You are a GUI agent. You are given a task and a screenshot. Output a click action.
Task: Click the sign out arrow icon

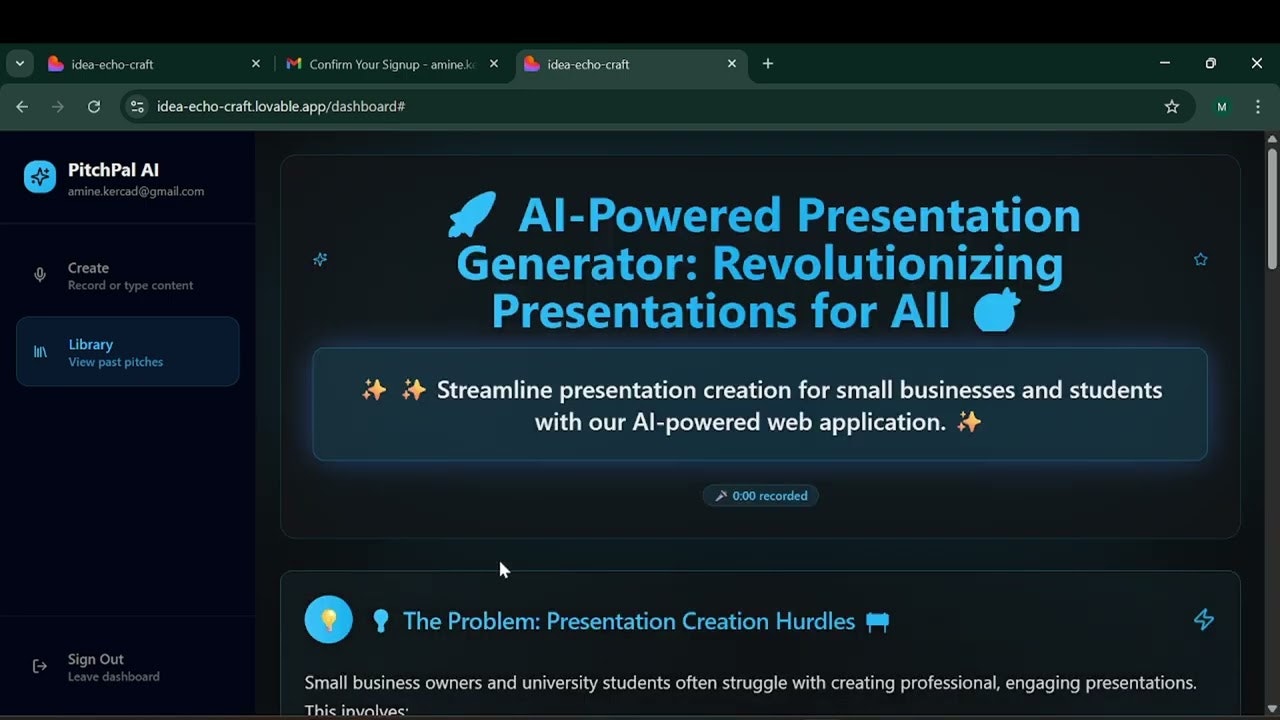[x=40, y=667]
